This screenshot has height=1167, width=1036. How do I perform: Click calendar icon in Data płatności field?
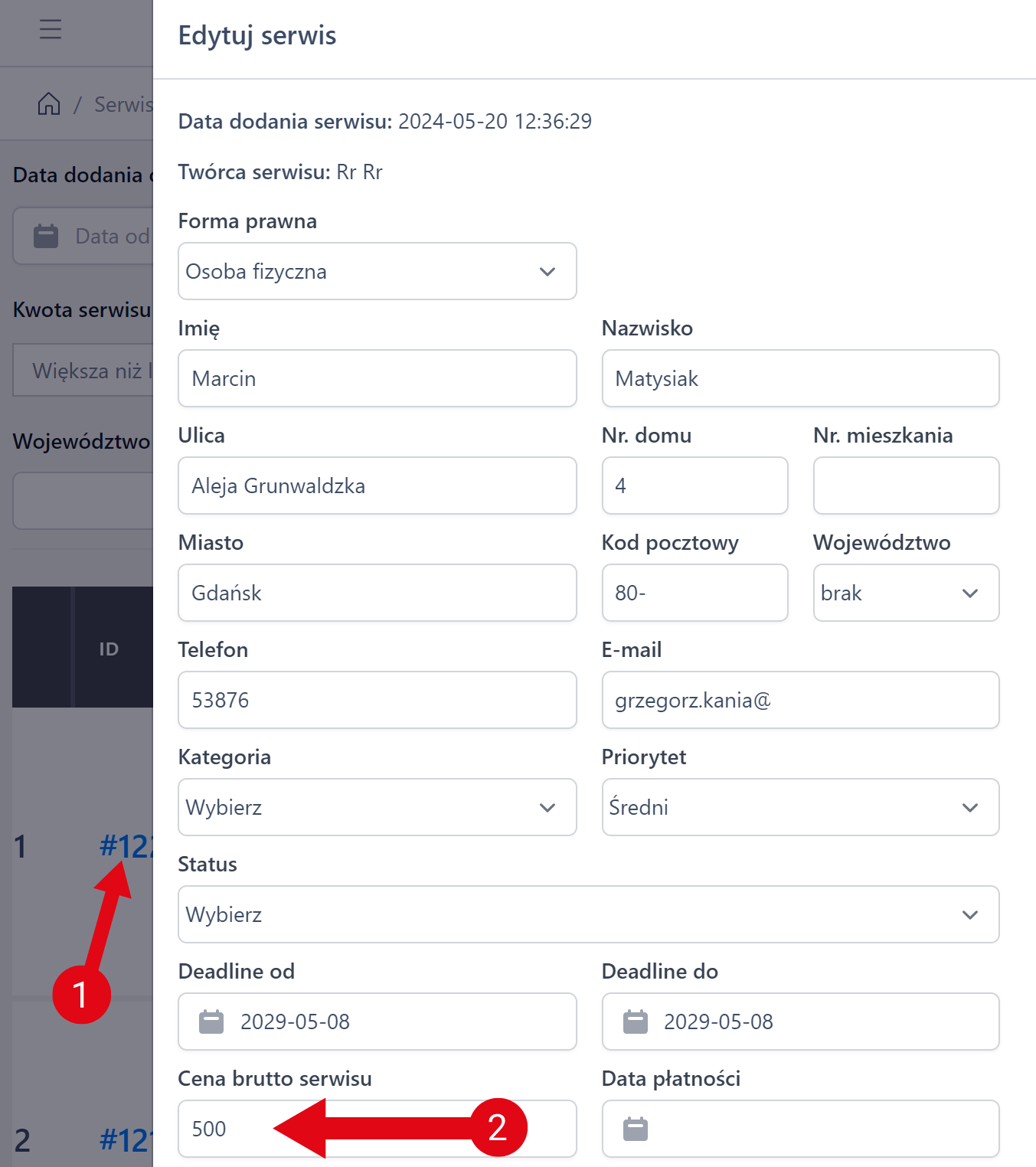(x=635, y=1129)
